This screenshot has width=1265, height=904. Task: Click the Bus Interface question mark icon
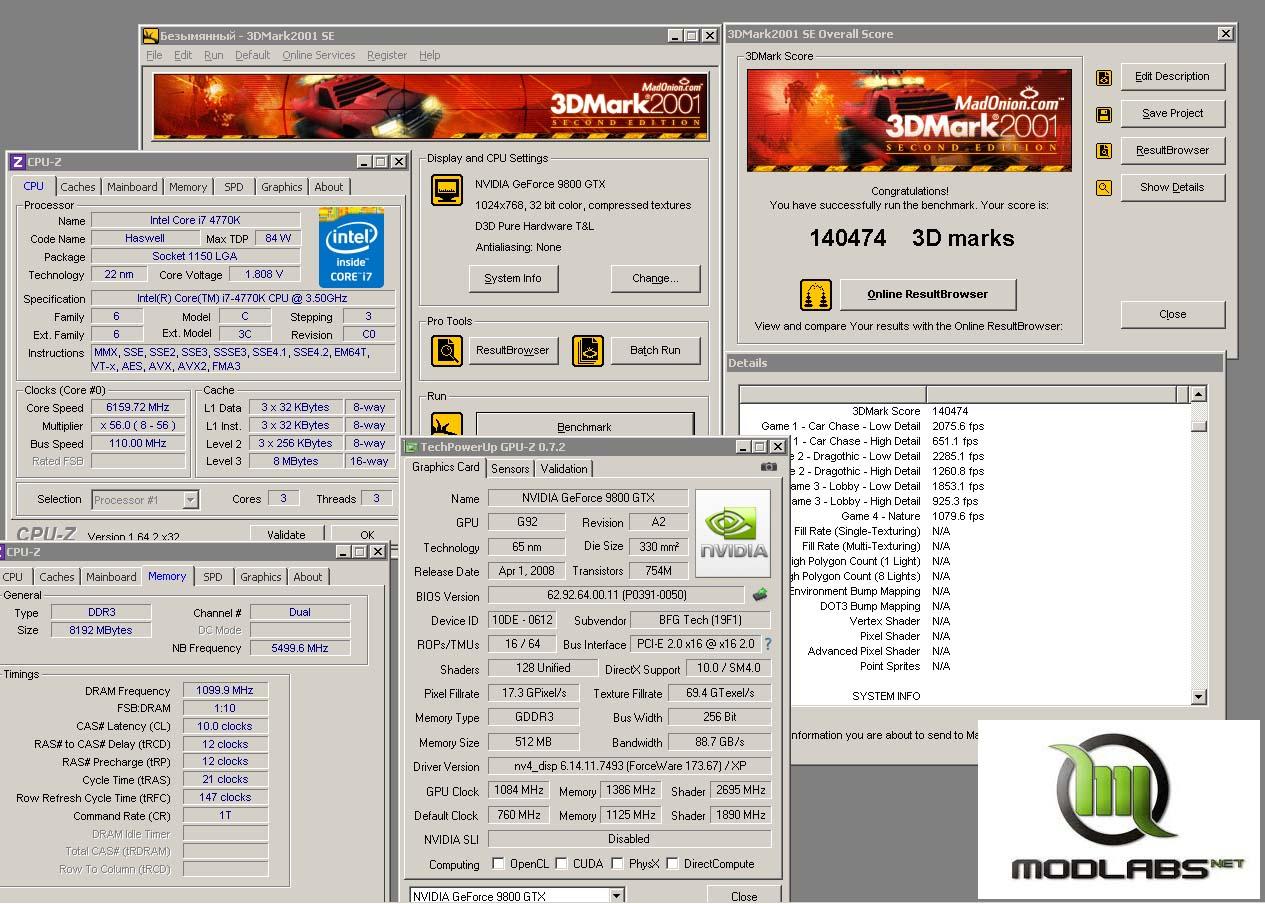[x=768, y=645]
